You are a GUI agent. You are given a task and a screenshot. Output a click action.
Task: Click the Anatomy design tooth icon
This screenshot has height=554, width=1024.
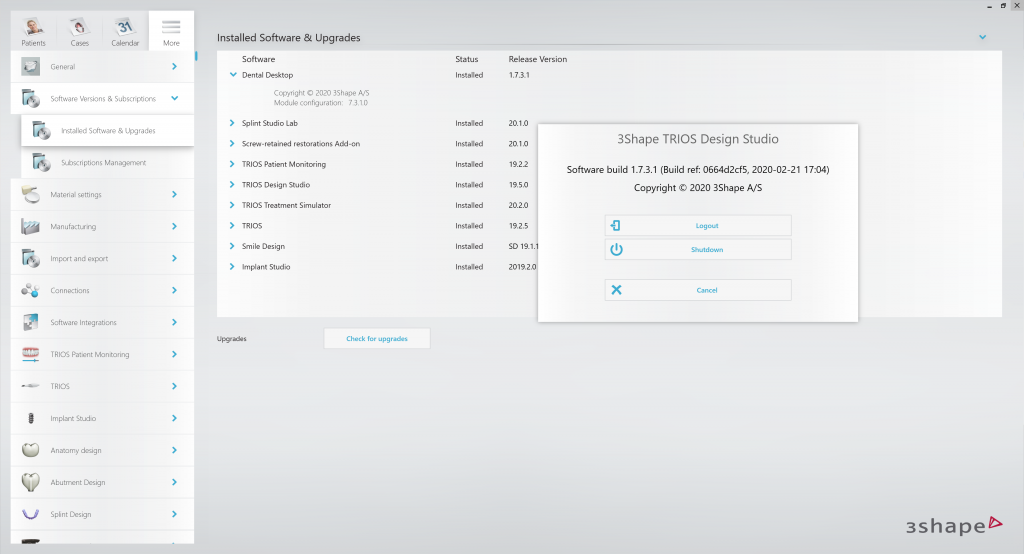click(x=31, y=451)
